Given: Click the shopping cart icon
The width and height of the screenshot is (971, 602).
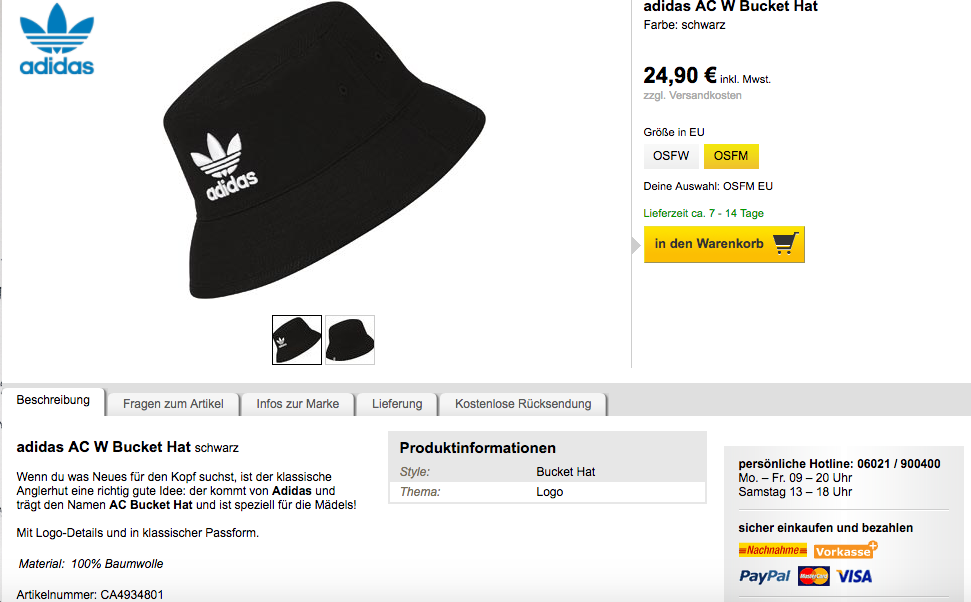Looking at the screenshot, I should [786, 244].
